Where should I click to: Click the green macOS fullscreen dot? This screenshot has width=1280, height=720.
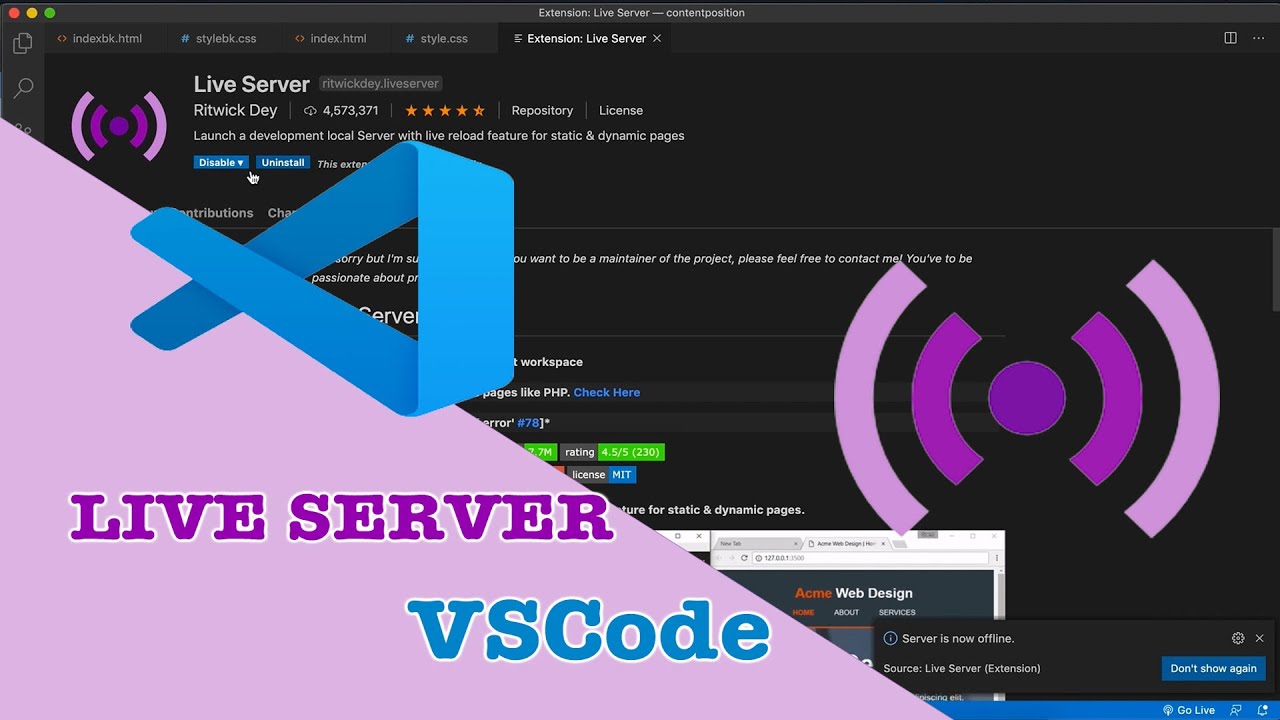pyautogui.click(x=50, y=13)
